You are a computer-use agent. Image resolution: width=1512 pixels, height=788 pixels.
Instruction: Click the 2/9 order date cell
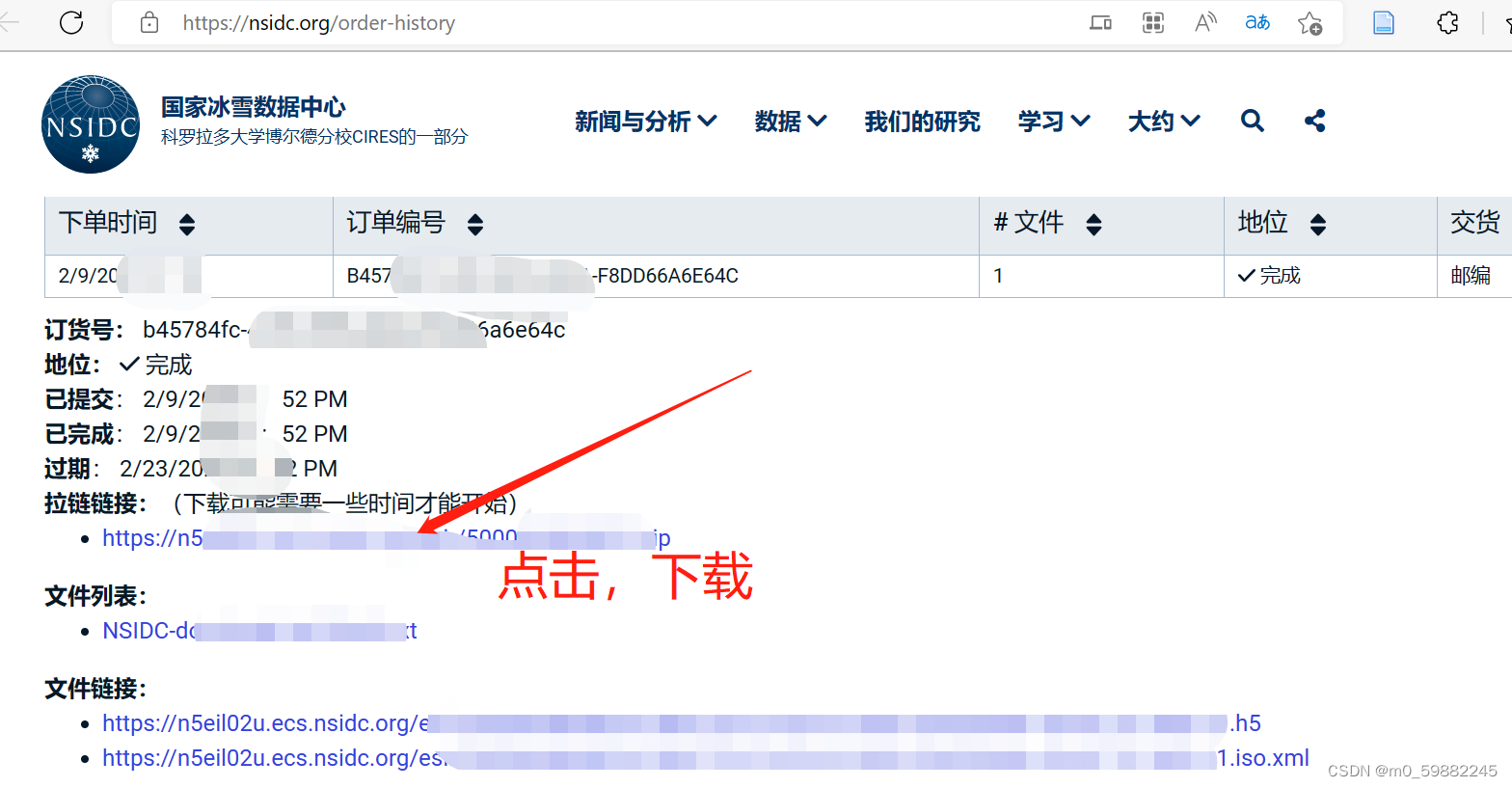coord(189,276)
